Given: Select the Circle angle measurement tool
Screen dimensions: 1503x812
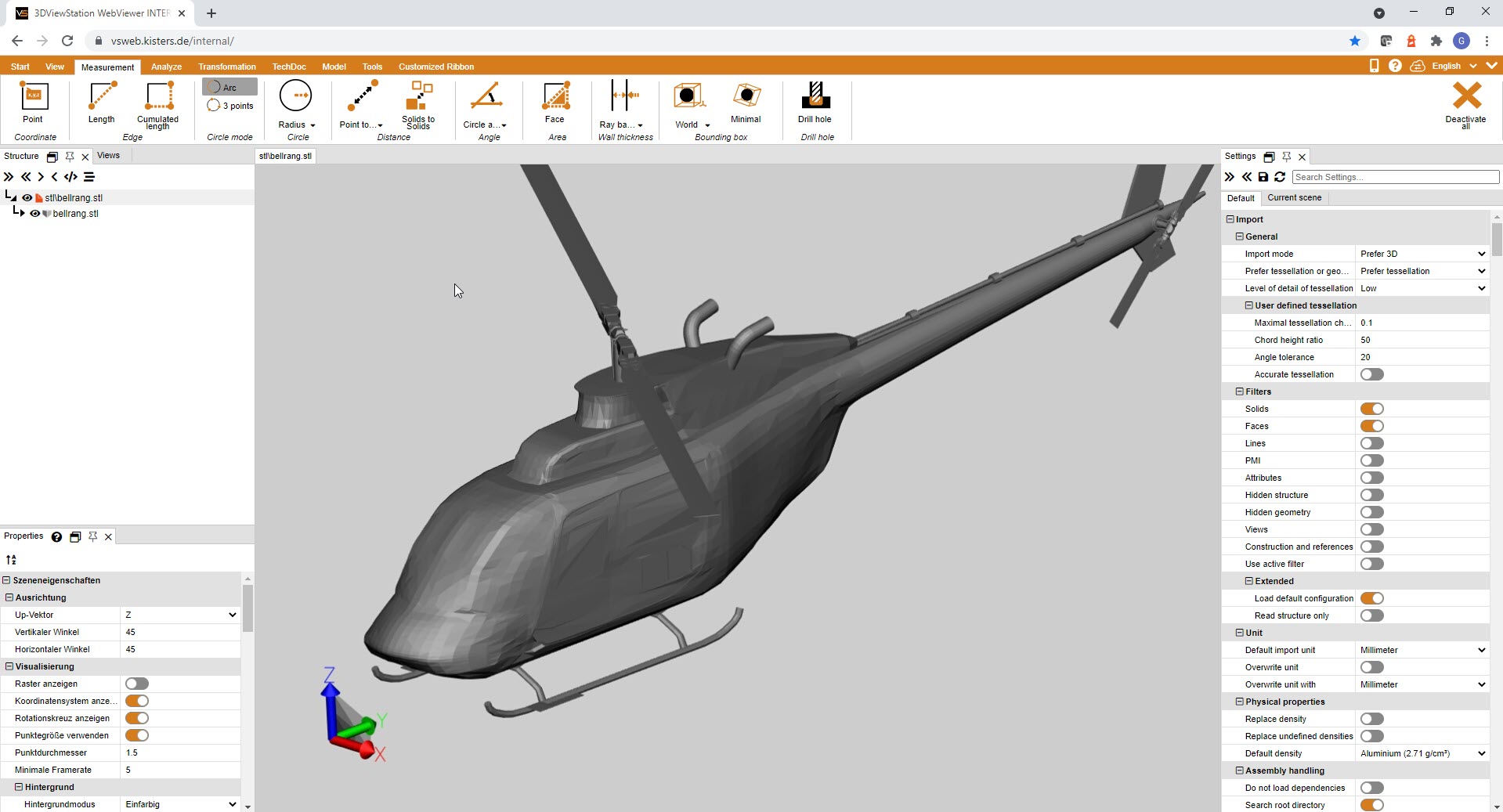Looking at the screenshot, I should [x=485, y=103].
